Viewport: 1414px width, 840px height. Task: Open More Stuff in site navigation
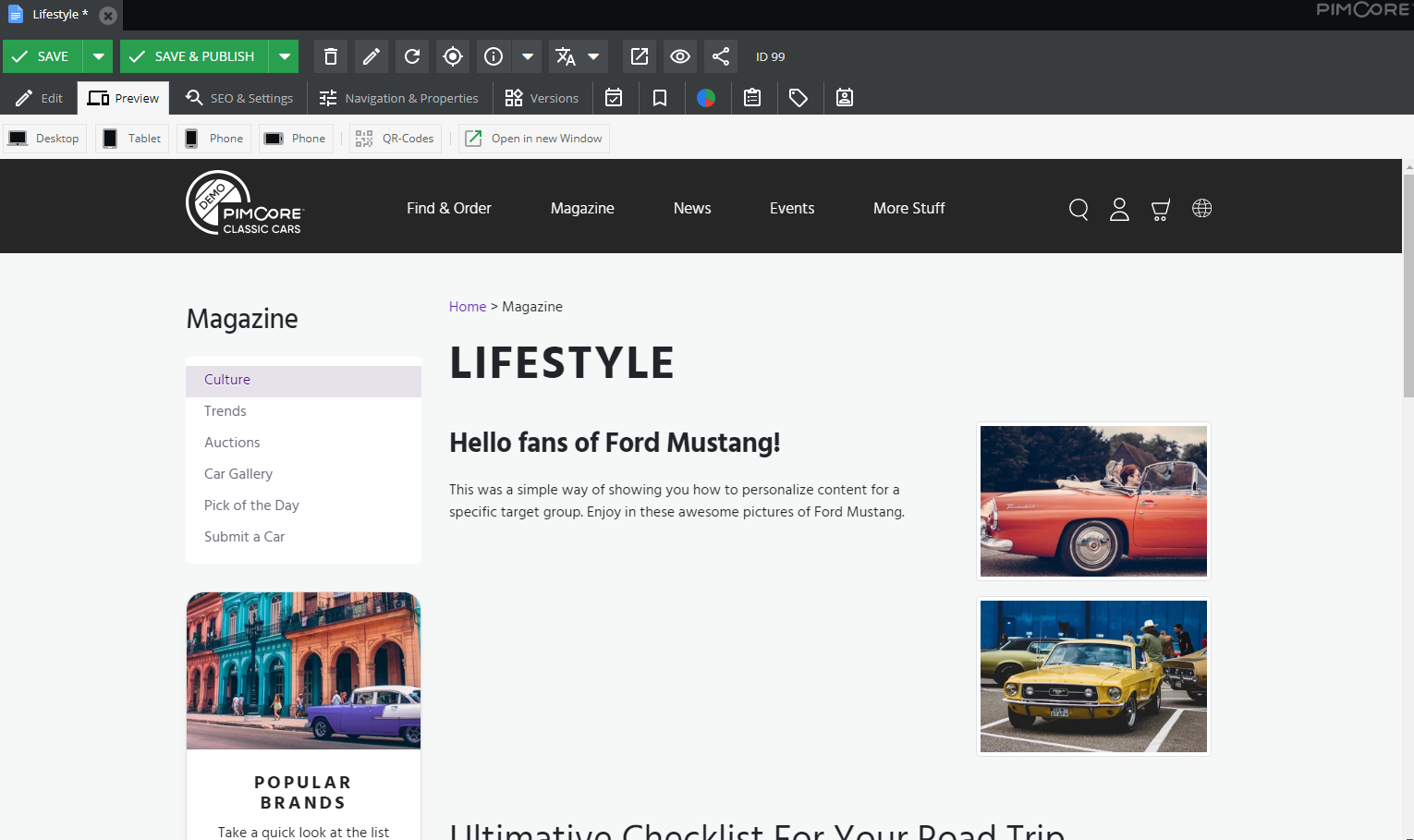909,209
